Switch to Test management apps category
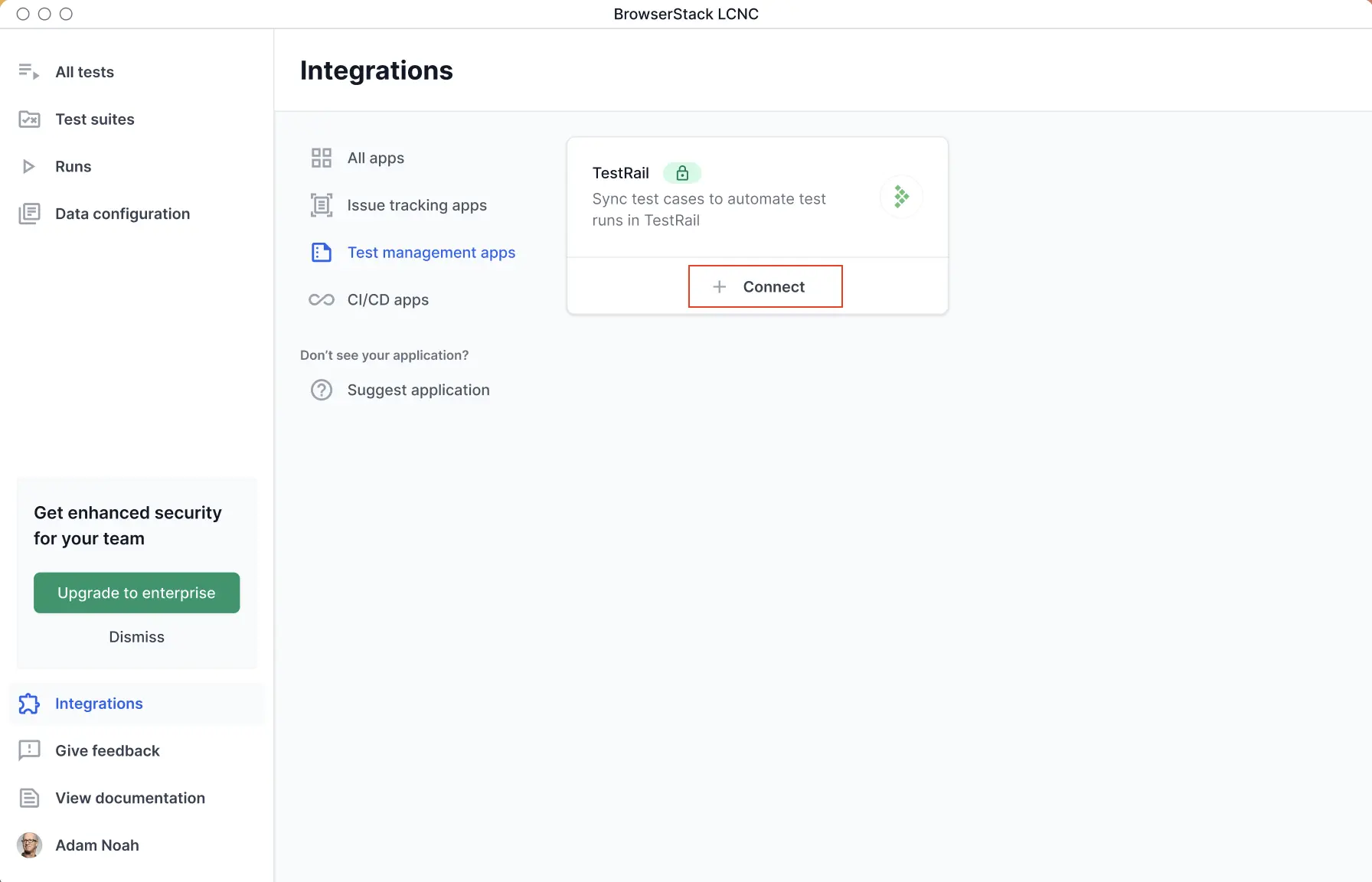 point(431,253)
